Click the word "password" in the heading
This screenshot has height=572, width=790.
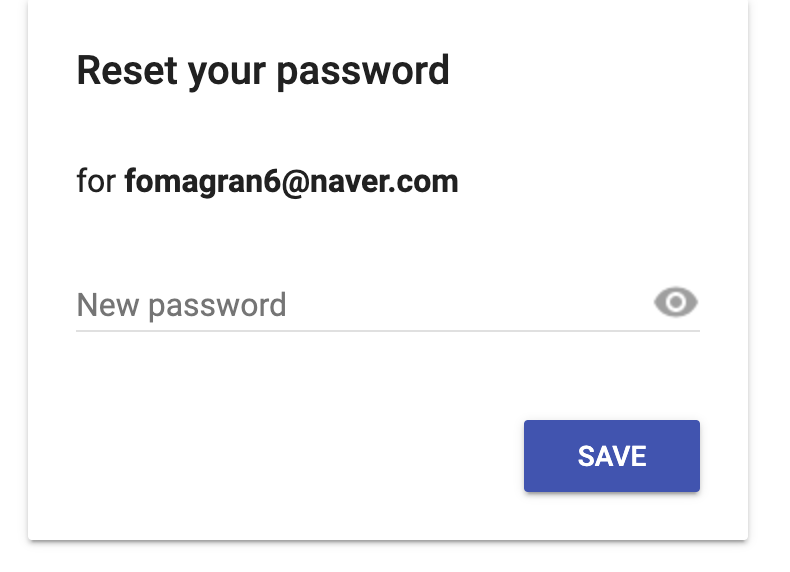tap(363, 73)
